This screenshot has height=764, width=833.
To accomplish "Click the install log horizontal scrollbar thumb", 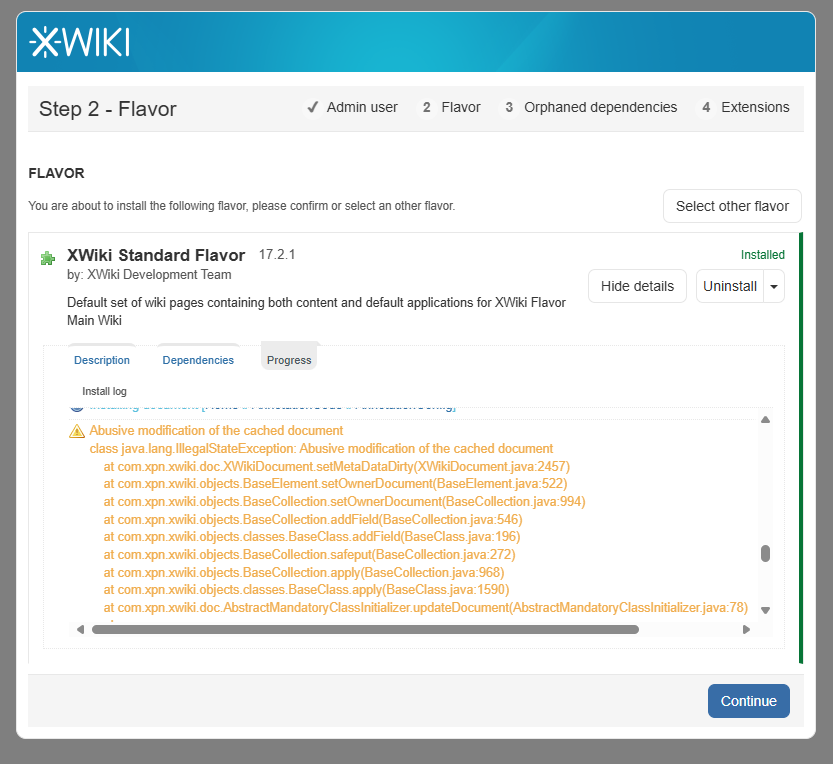I will coord(366,630).
